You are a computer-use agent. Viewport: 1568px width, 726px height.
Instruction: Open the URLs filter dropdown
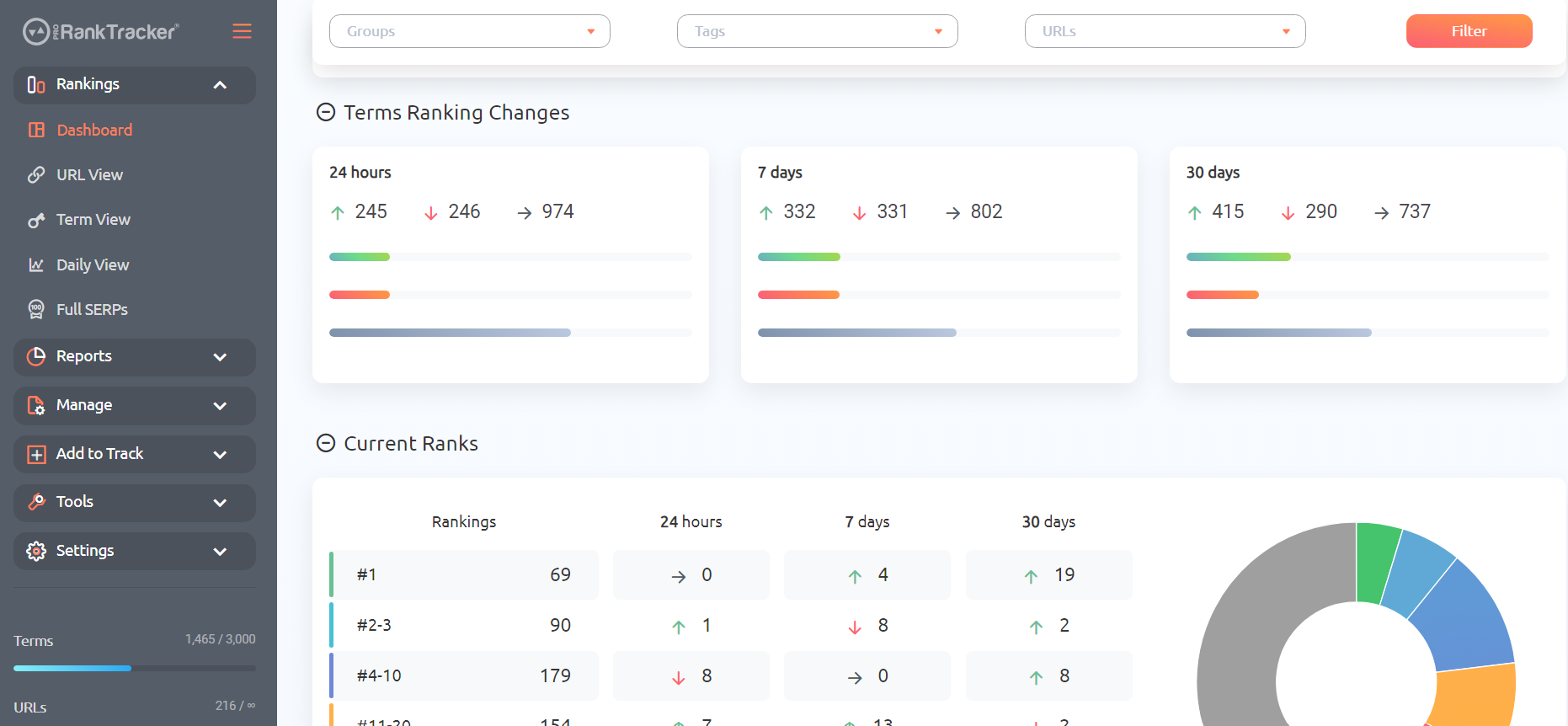[1165, 31]
